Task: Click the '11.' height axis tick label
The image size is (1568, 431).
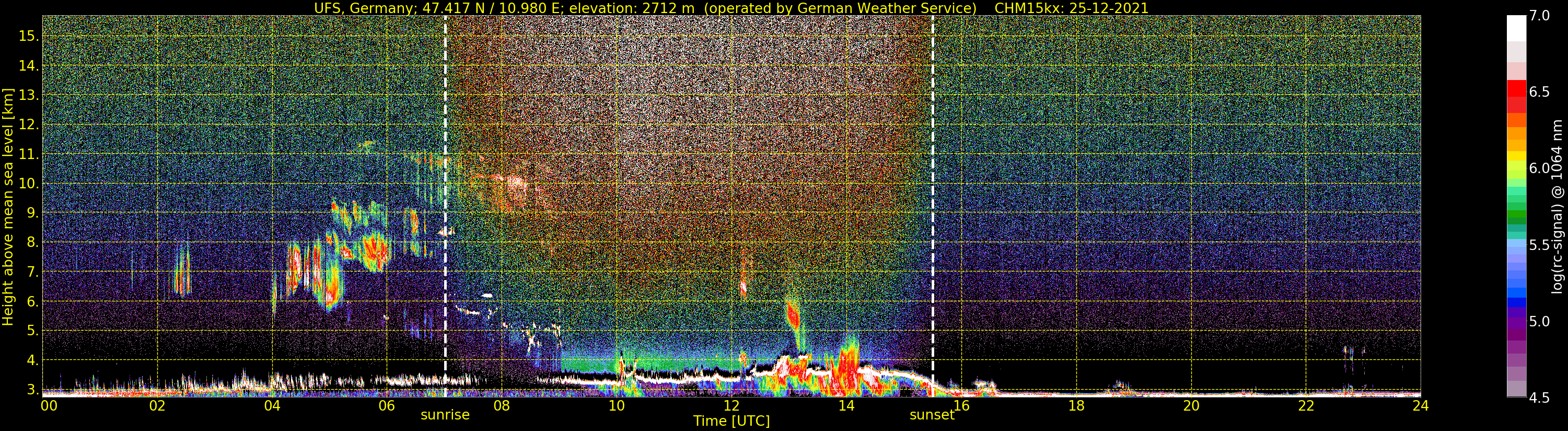Action: 29,154
